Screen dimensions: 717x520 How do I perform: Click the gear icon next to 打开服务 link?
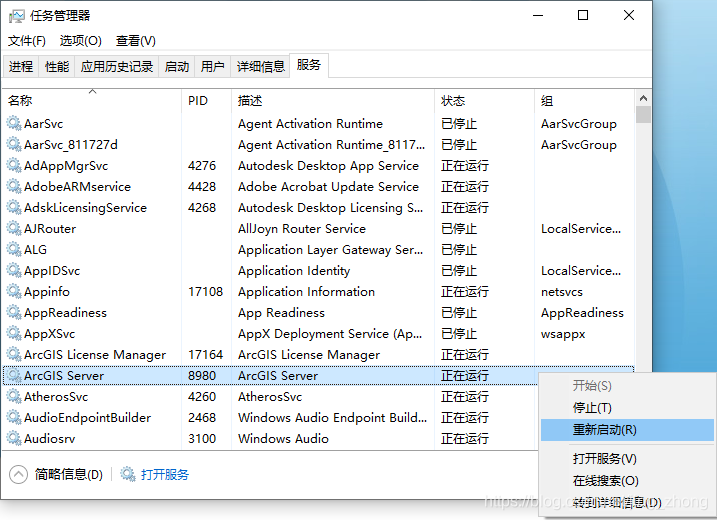tap(128, 474)
